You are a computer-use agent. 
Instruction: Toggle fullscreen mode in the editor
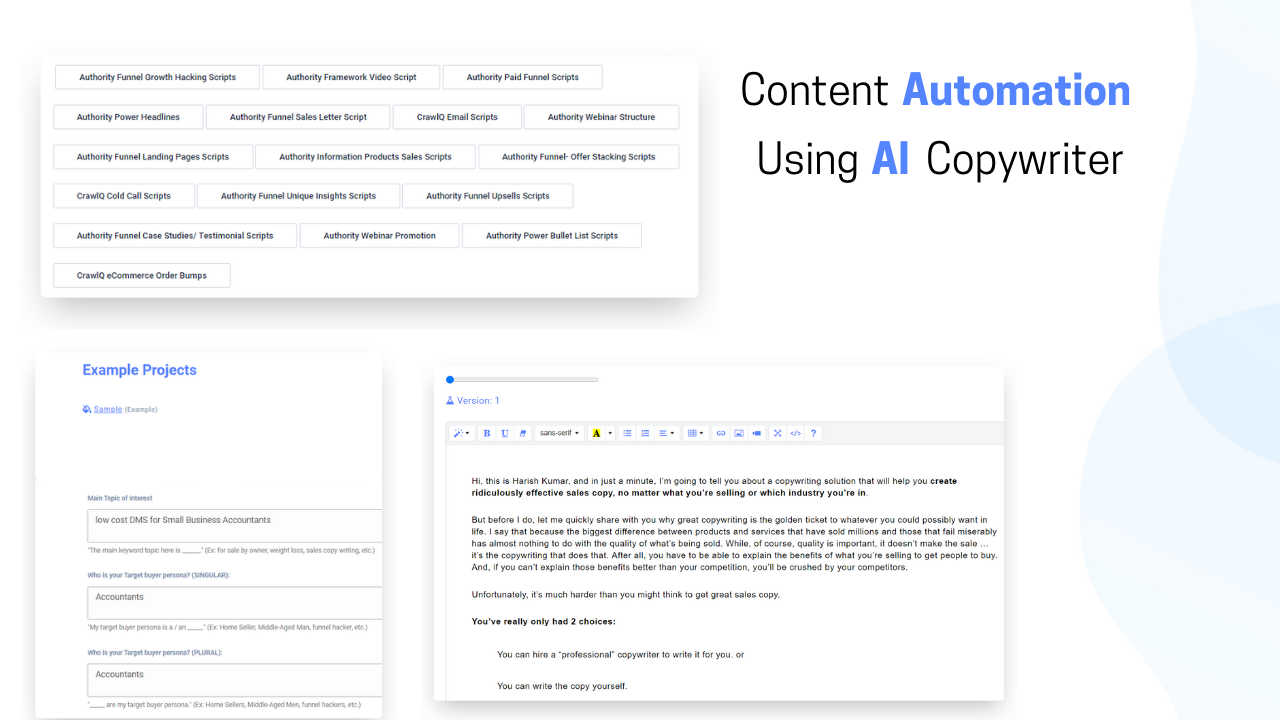778,433
